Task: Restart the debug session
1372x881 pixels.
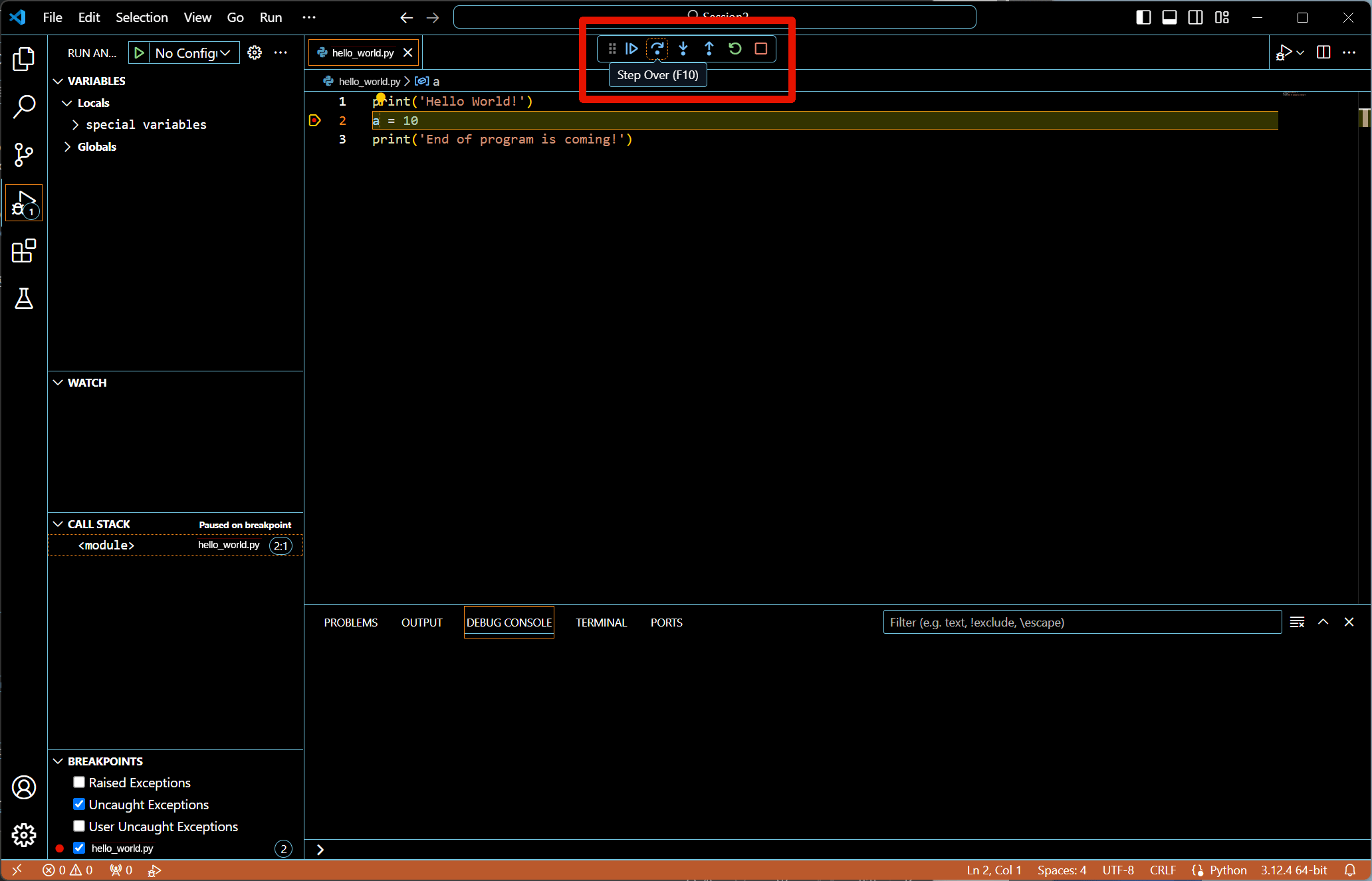Action: click(x=735, y=49)
